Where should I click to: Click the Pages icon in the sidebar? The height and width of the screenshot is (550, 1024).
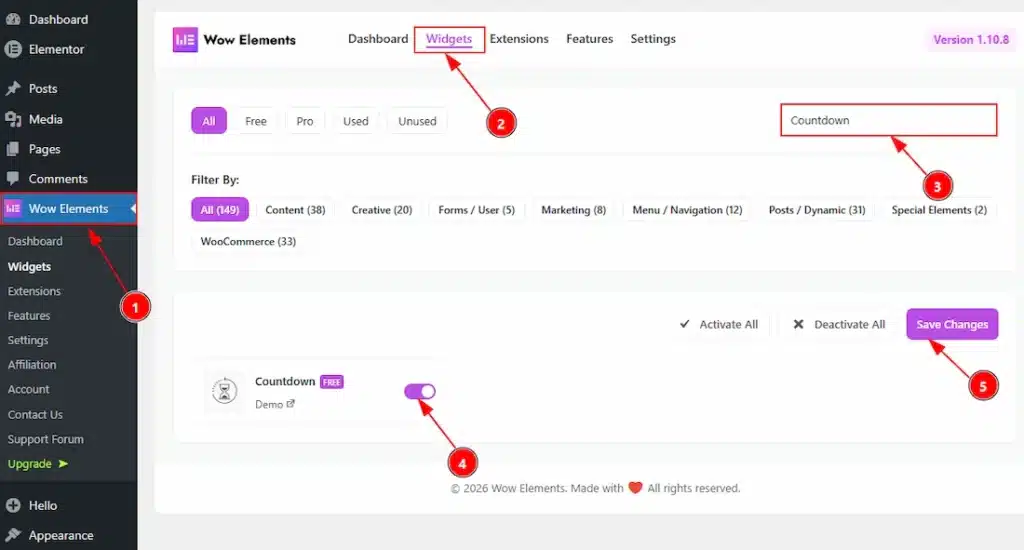[x=13, y=149]
